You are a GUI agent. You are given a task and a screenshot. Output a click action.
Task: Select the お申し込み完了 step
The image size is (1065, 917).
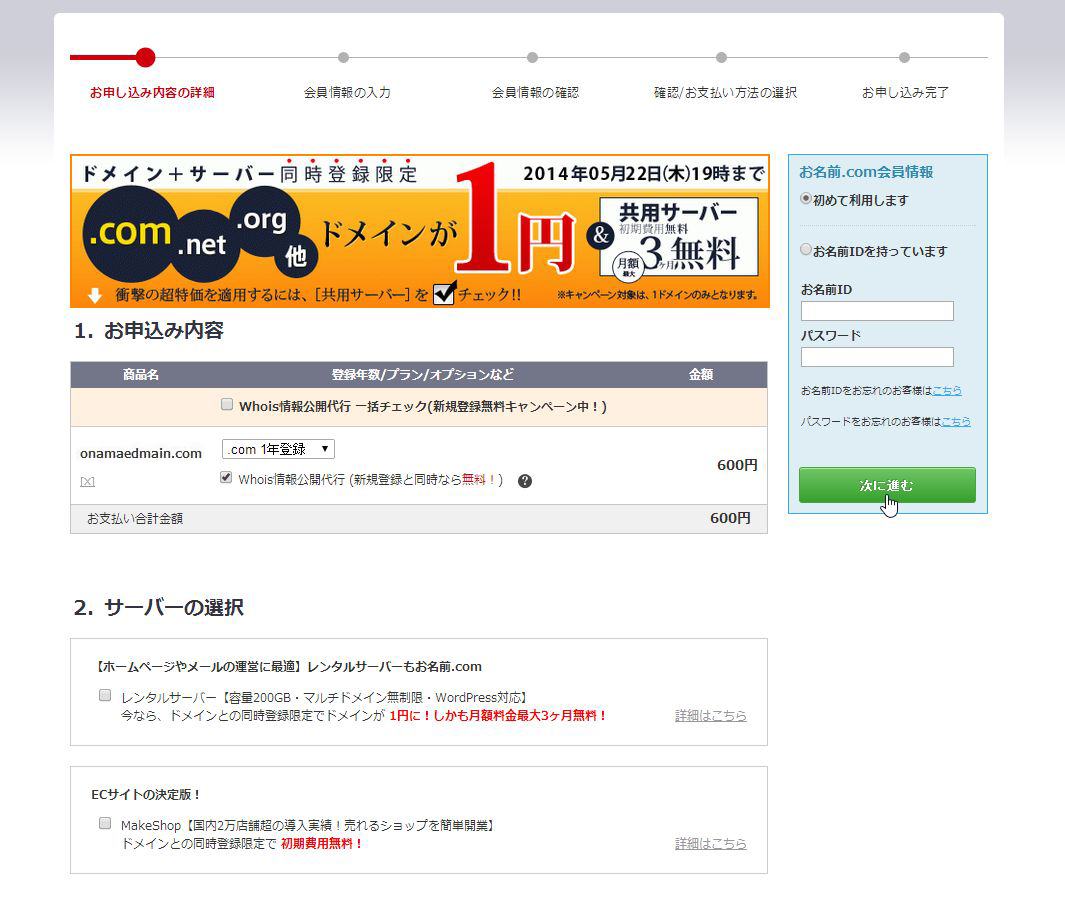coord(905,92)
